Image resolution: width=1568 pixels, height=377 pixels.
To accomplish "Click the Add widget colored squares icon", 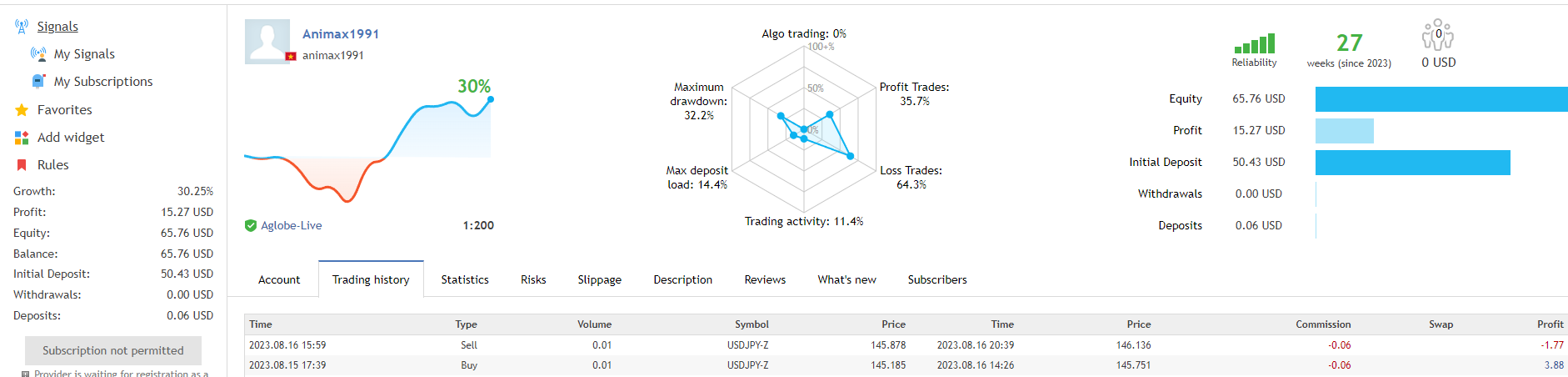I will point(22,138).
